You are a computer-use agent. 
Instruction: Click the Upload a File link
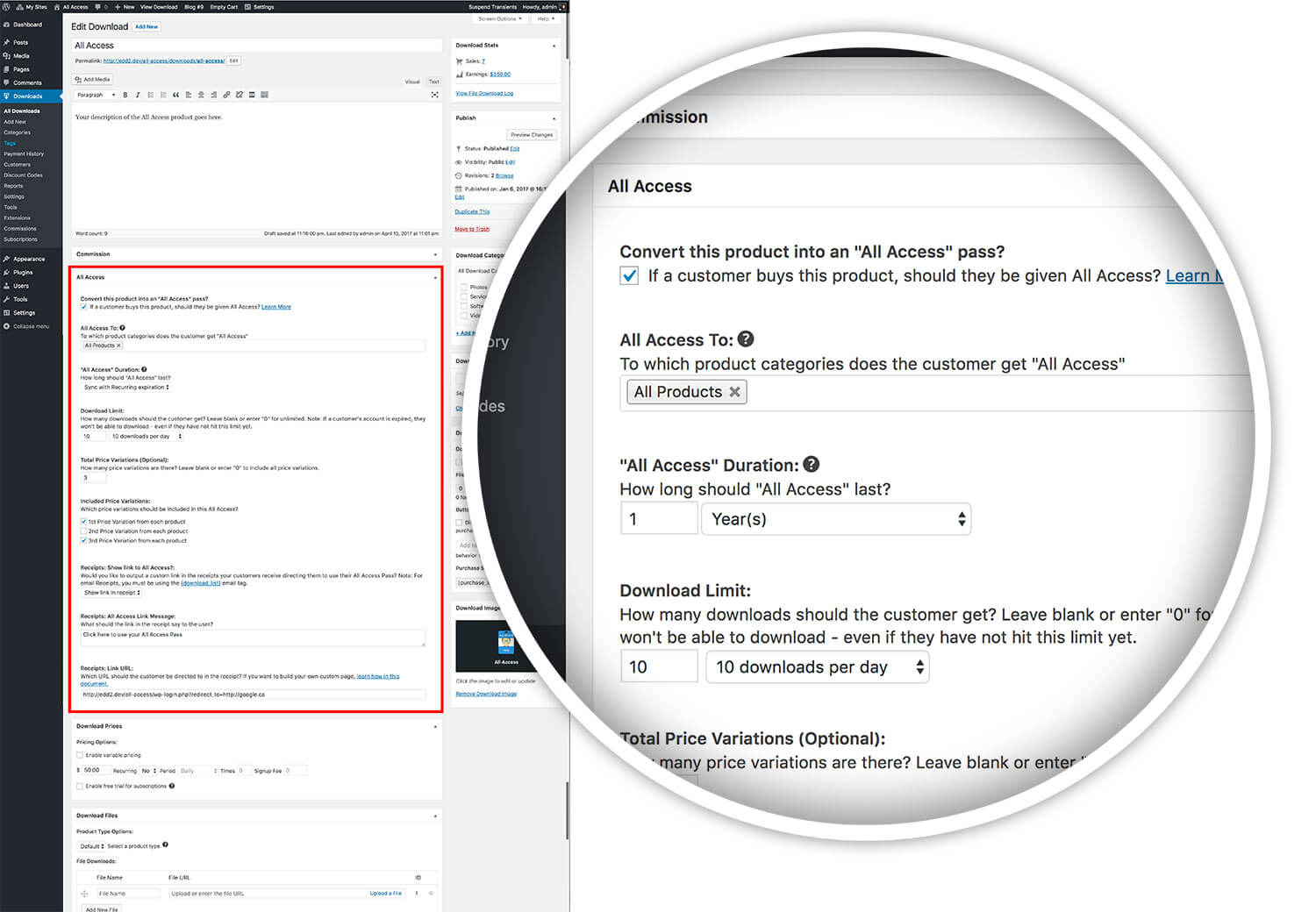click(x=386, y=894)
